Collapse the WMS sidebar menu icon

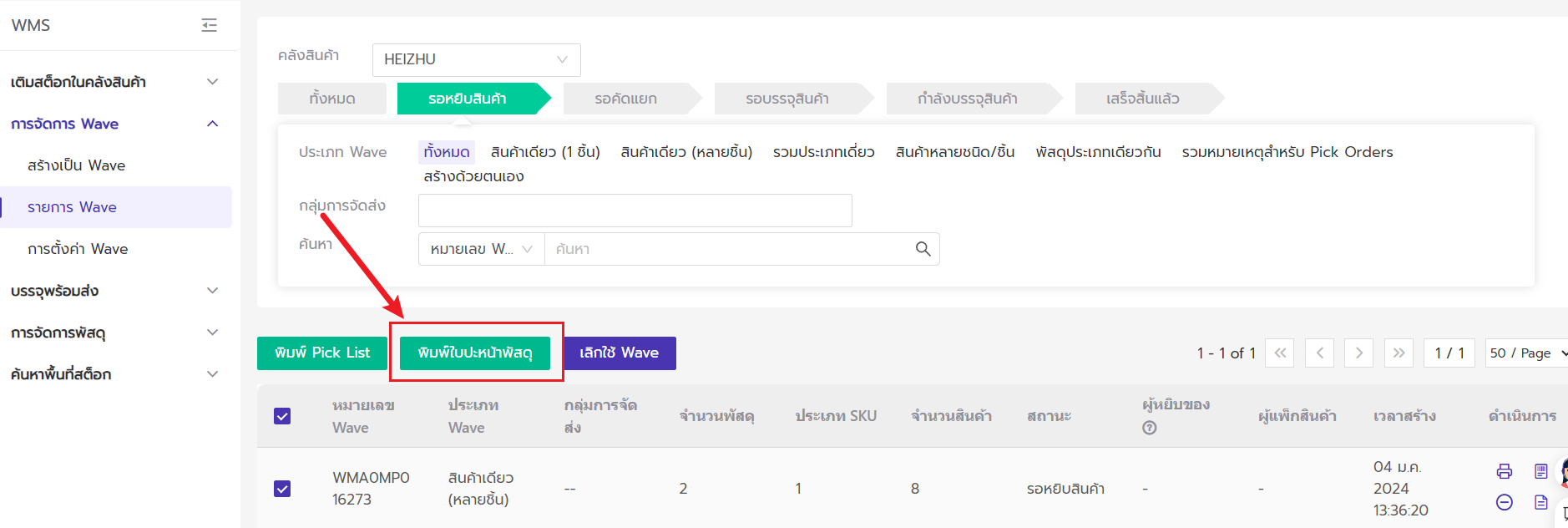210,25
